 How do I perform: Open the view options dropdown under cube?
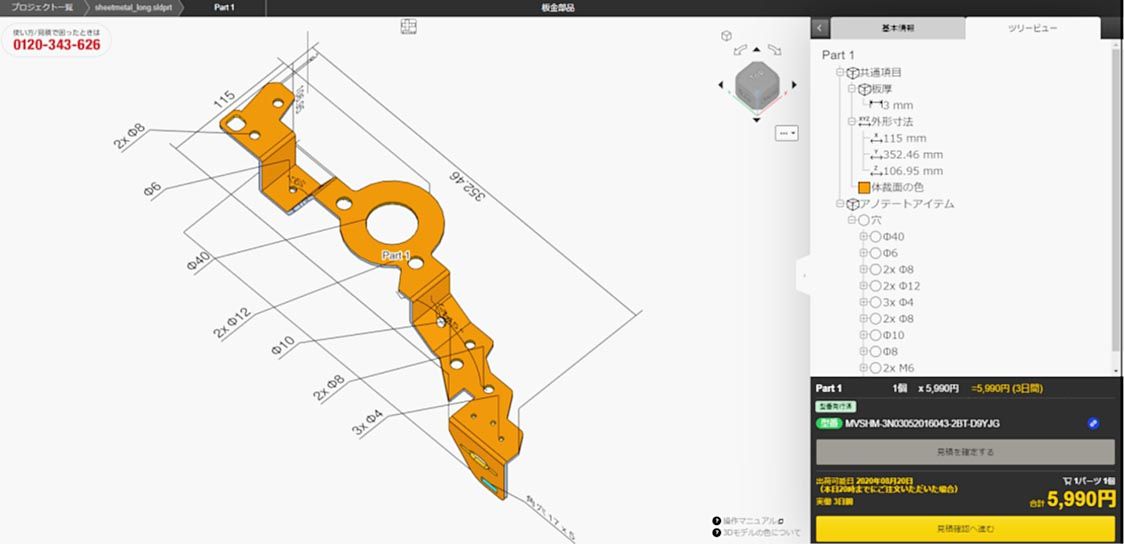[x=787, y=132]
